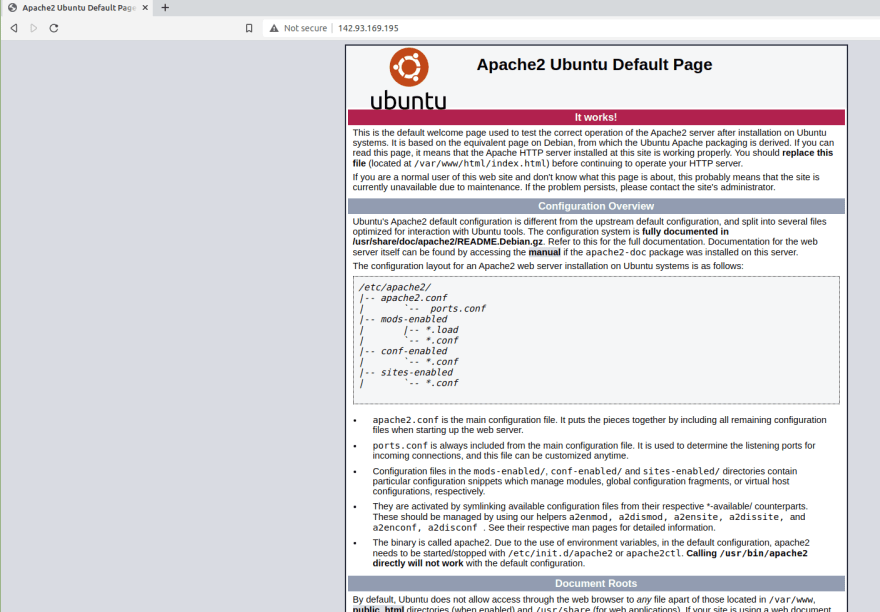Click the 'directly will not work' bold text

[418, 563]
